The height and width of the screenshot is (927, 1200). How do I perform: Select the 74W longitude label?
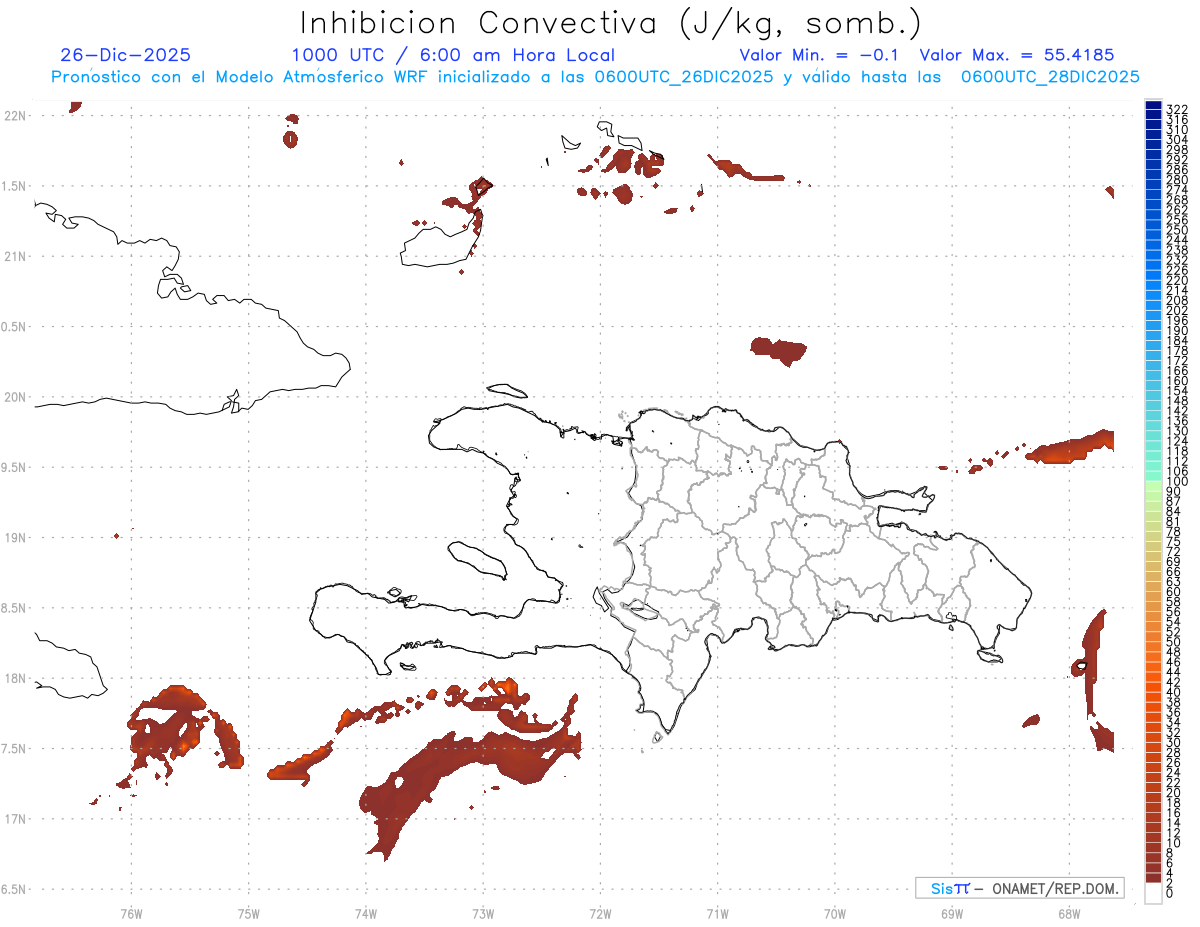(366, 913)
